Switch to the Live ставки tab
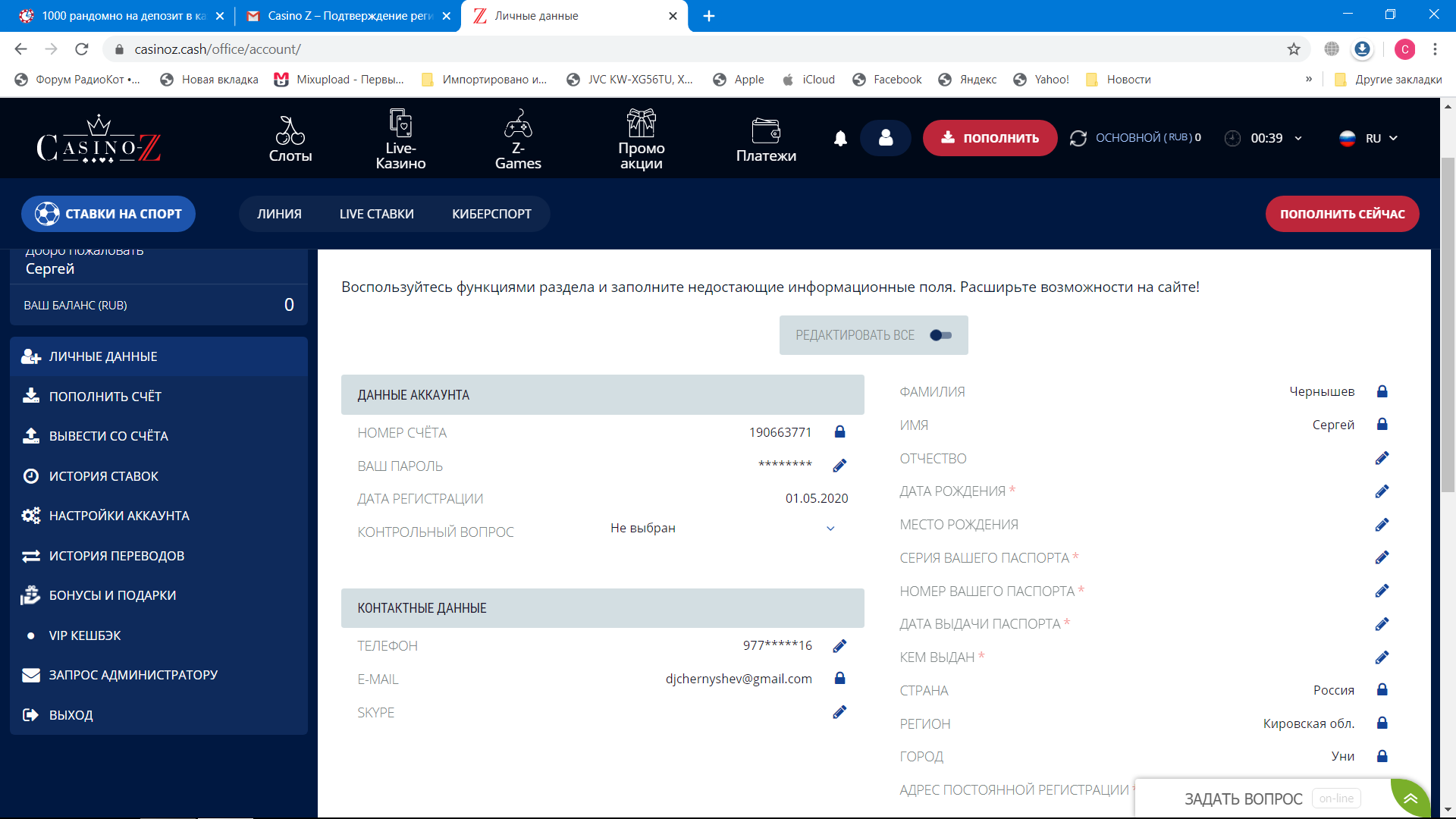The image size is (1456, 819). click(x=376, y=214)
